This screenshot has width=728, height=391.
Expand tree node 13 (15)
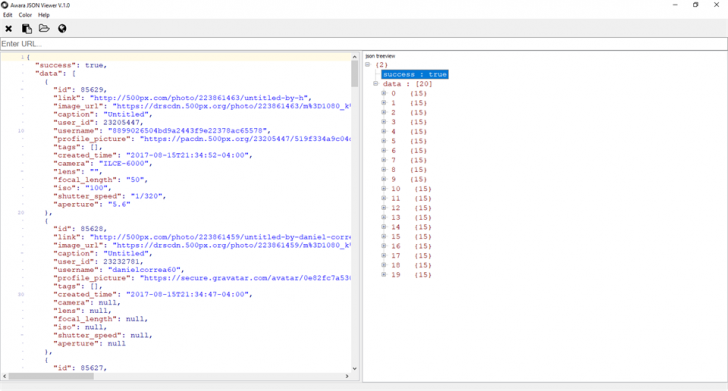384,217
